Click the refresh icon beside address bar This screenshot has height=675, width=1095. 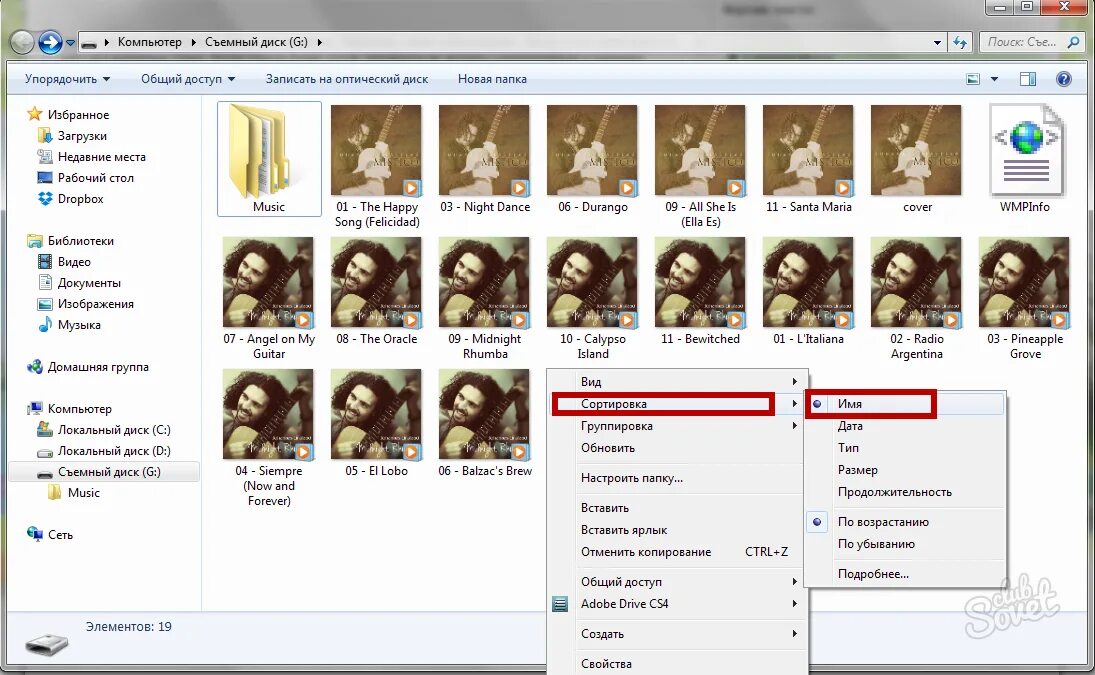point(960,43)
